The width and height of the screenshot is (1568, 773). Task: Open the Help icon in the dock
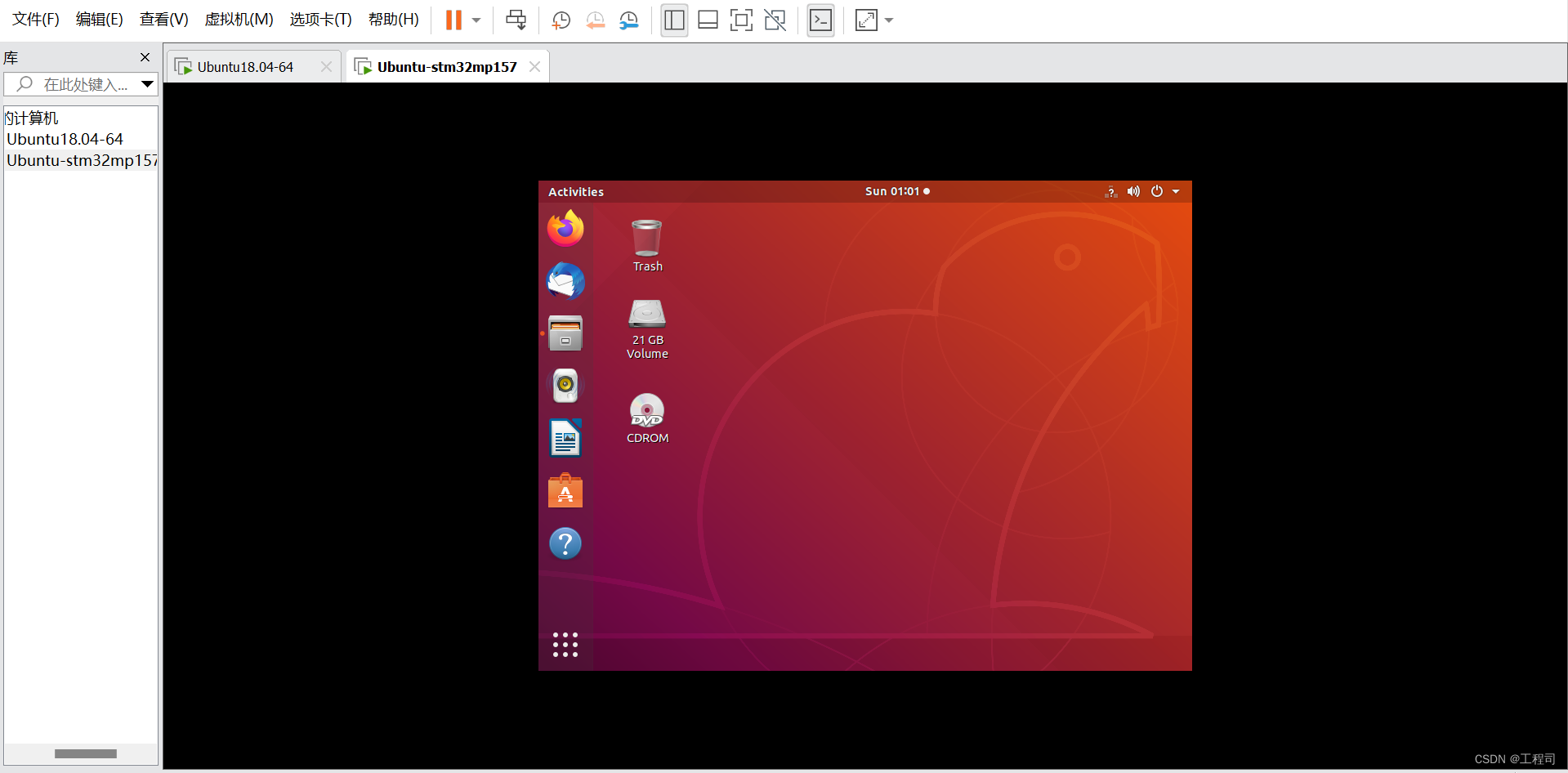coord(565,543)
